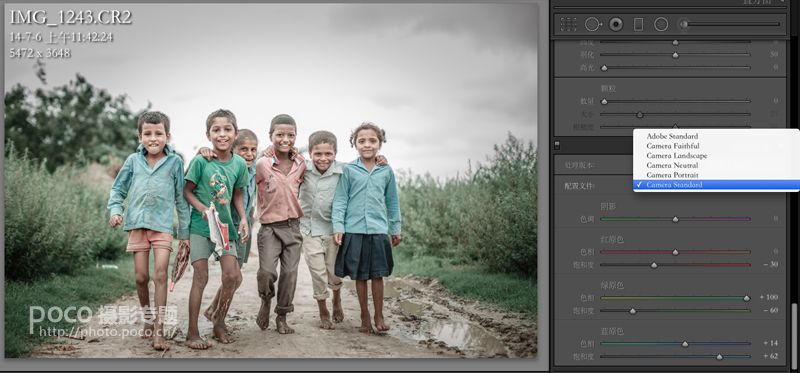Image resolution: width=800 pixels, height=373 pixels.
Task: Adjust the 阴影 色调 tint slider
Action: click(x=675, y=219)
